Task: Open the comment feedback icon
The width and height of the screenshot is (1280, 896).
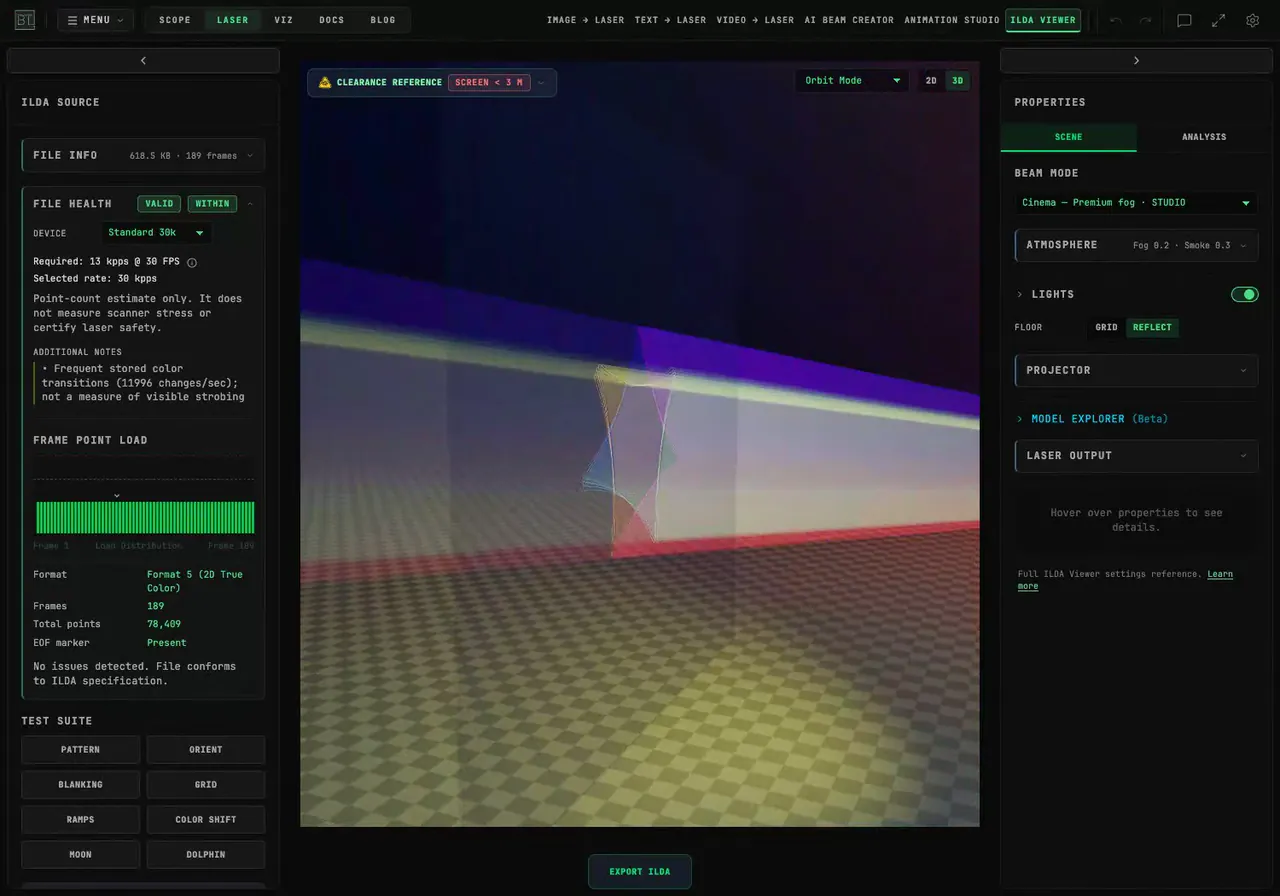Action: (x=1184, y=20)
